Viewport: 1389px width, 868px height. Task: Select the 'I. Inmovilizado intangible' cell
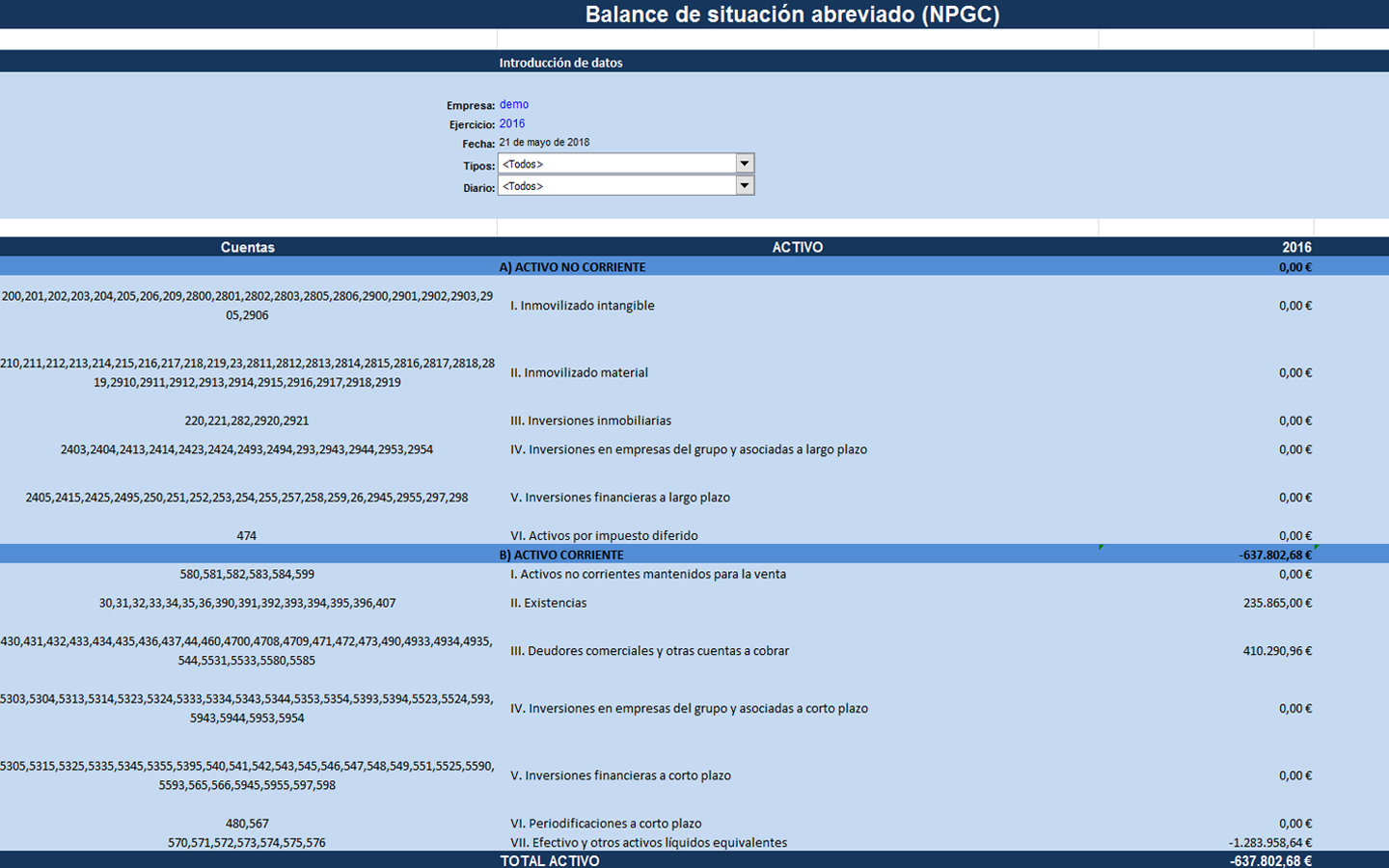(582, 306)
